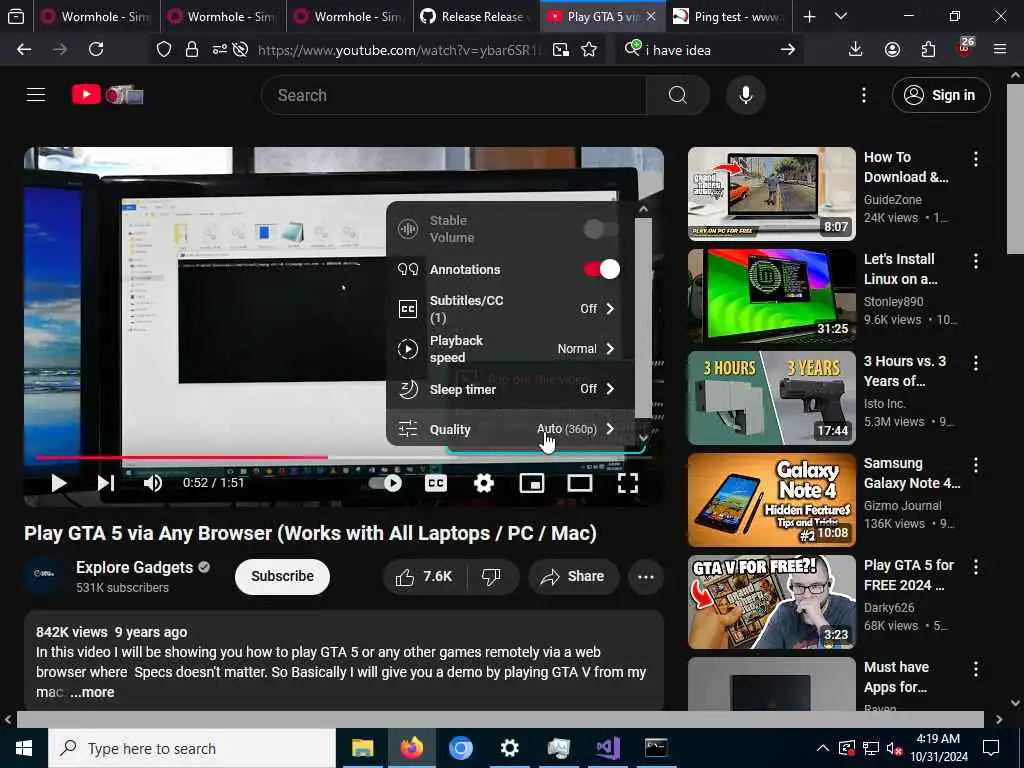This screenshot has height=768, width=1024.
Task: Switch to the first Wormhole tab
Action: pyautogui.click(x=95, y=16)
